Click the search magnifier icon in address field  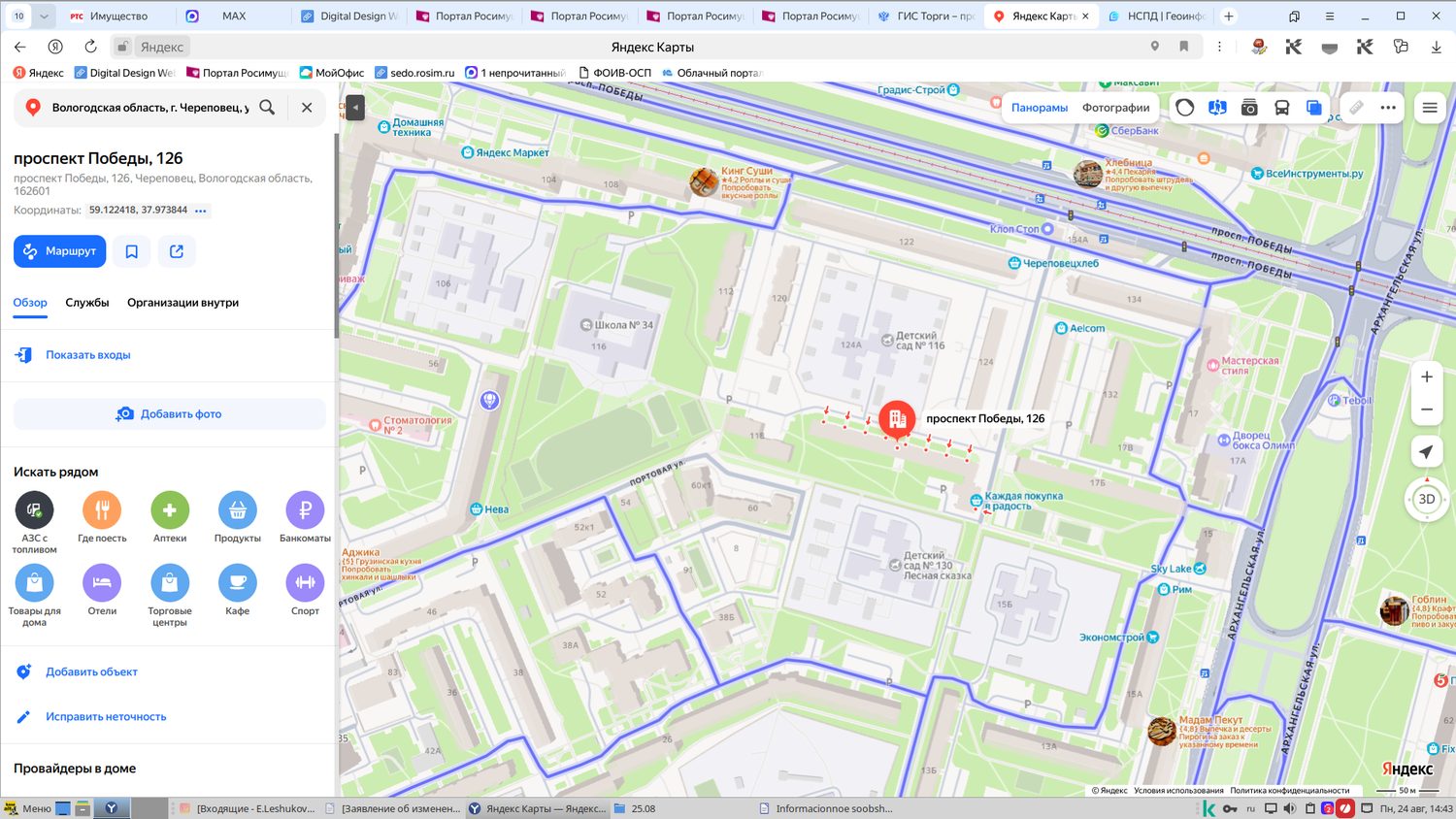tap(267, 108)
